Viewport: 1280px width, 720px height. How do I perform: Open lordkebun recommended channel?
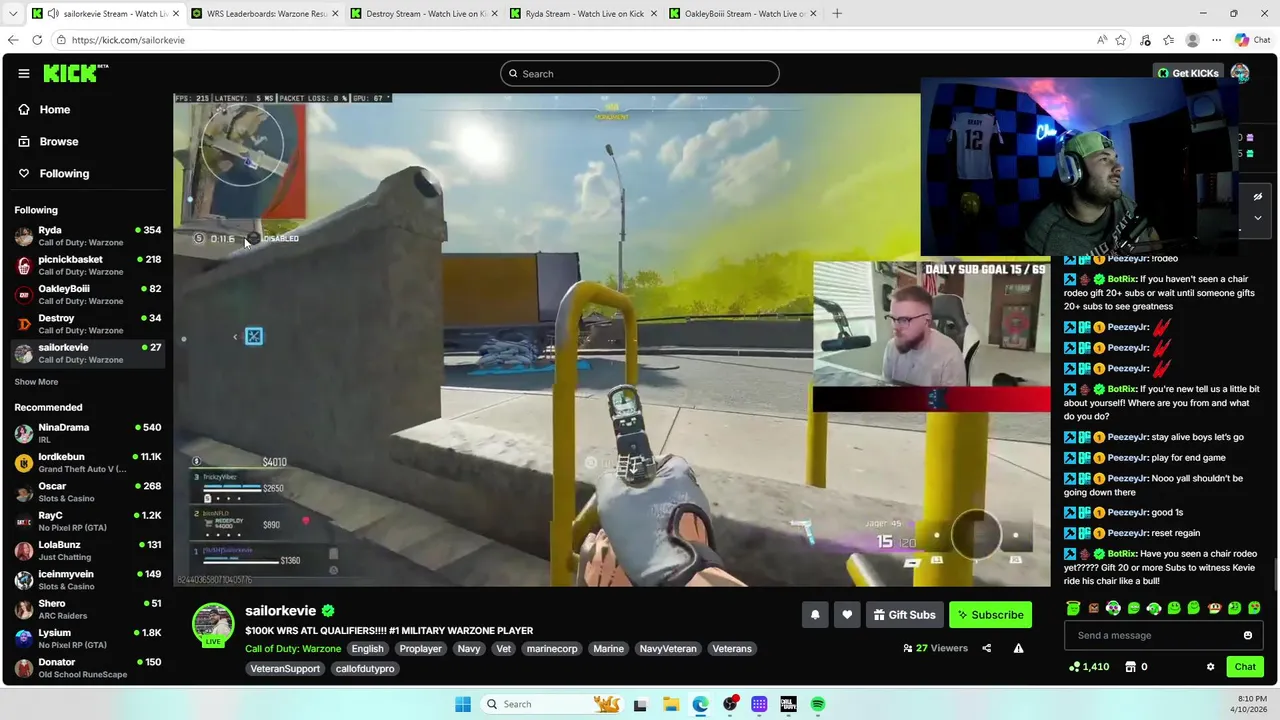tap(88, 463)
